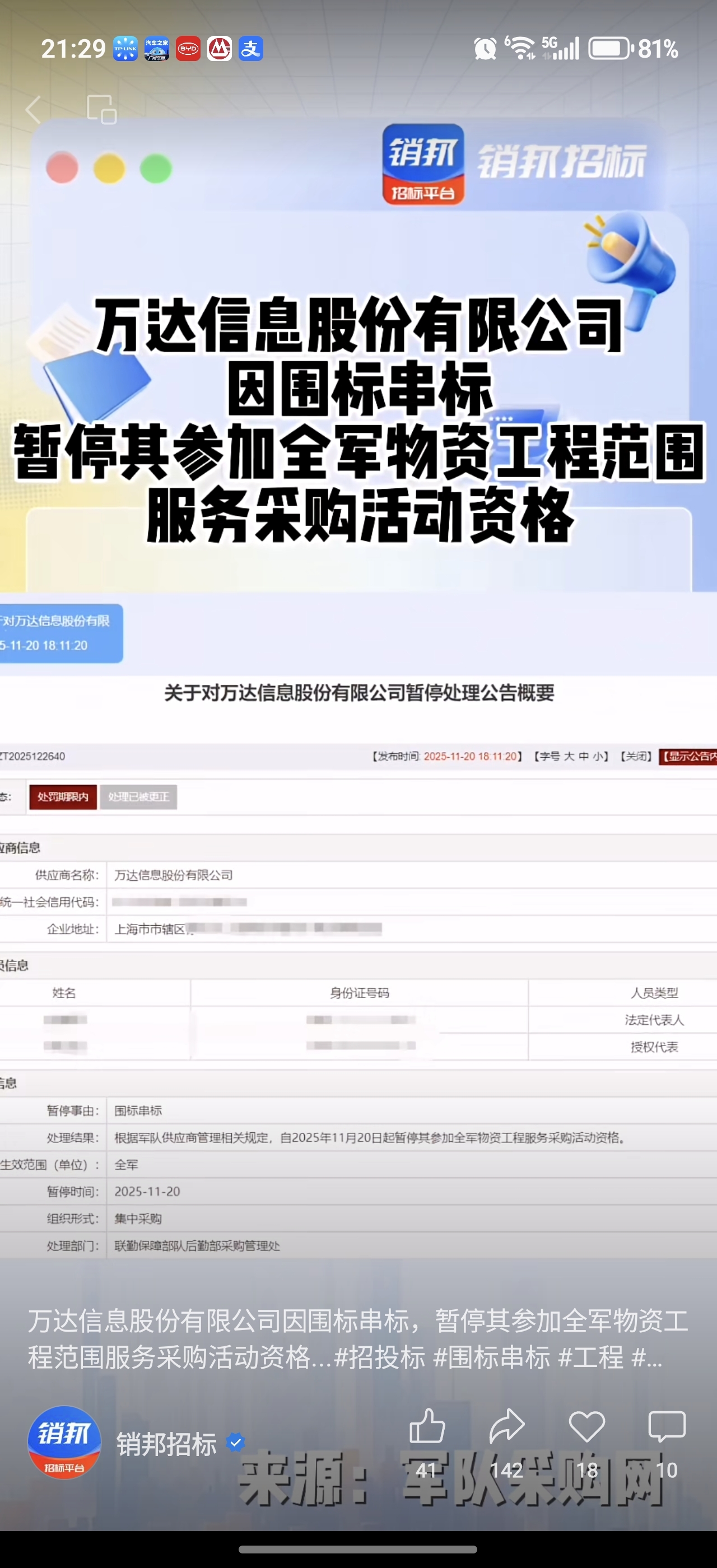The image size is (717, 1568).
Task: Tap the red window dot in graphic
Action: click(62, 167)
